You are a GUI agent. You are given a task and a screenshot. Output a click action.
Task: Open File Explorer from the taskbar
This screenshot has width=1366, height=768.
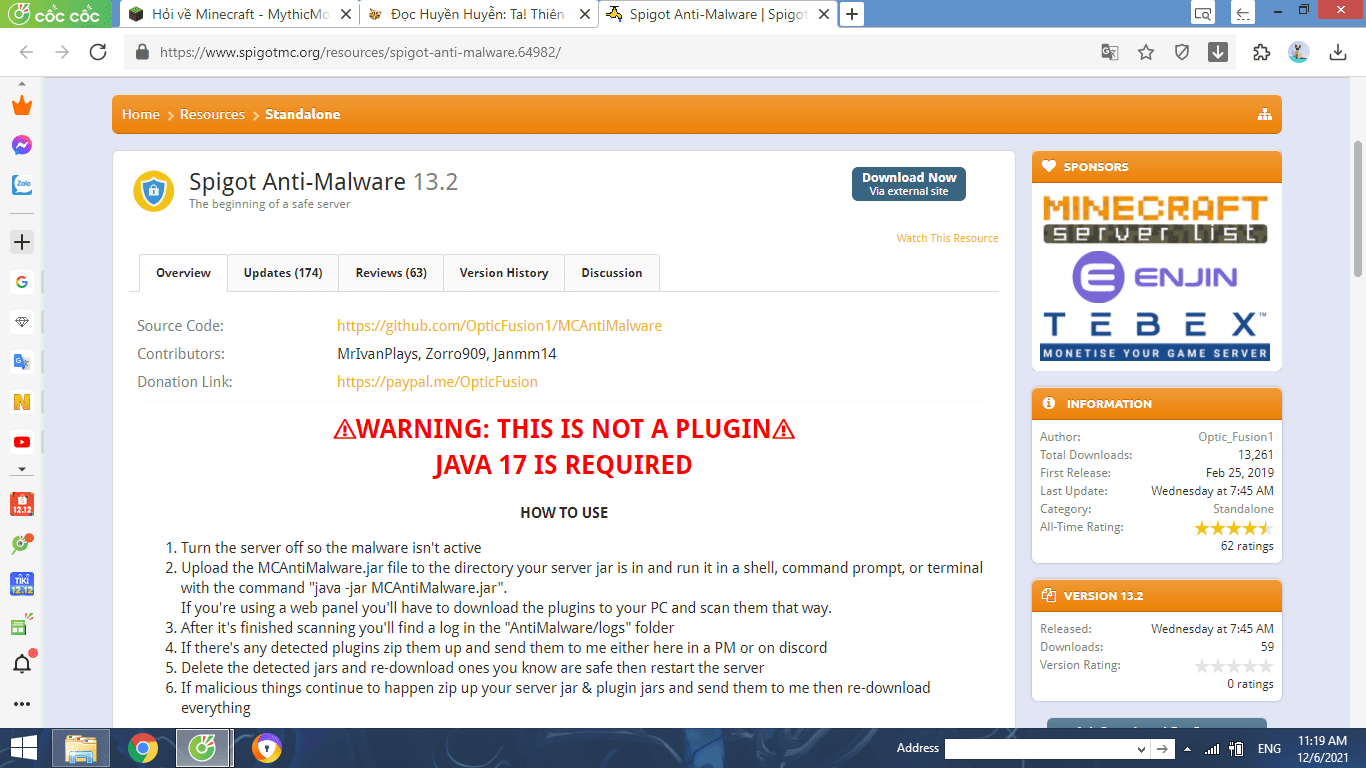click(81, 748)
